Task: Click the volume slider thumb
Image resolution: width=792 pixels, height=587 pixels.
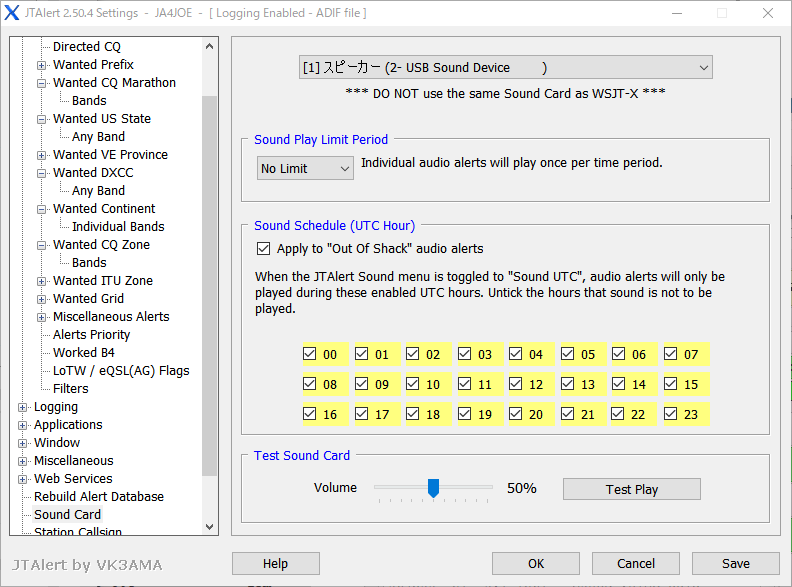Action: pos(433,488)
